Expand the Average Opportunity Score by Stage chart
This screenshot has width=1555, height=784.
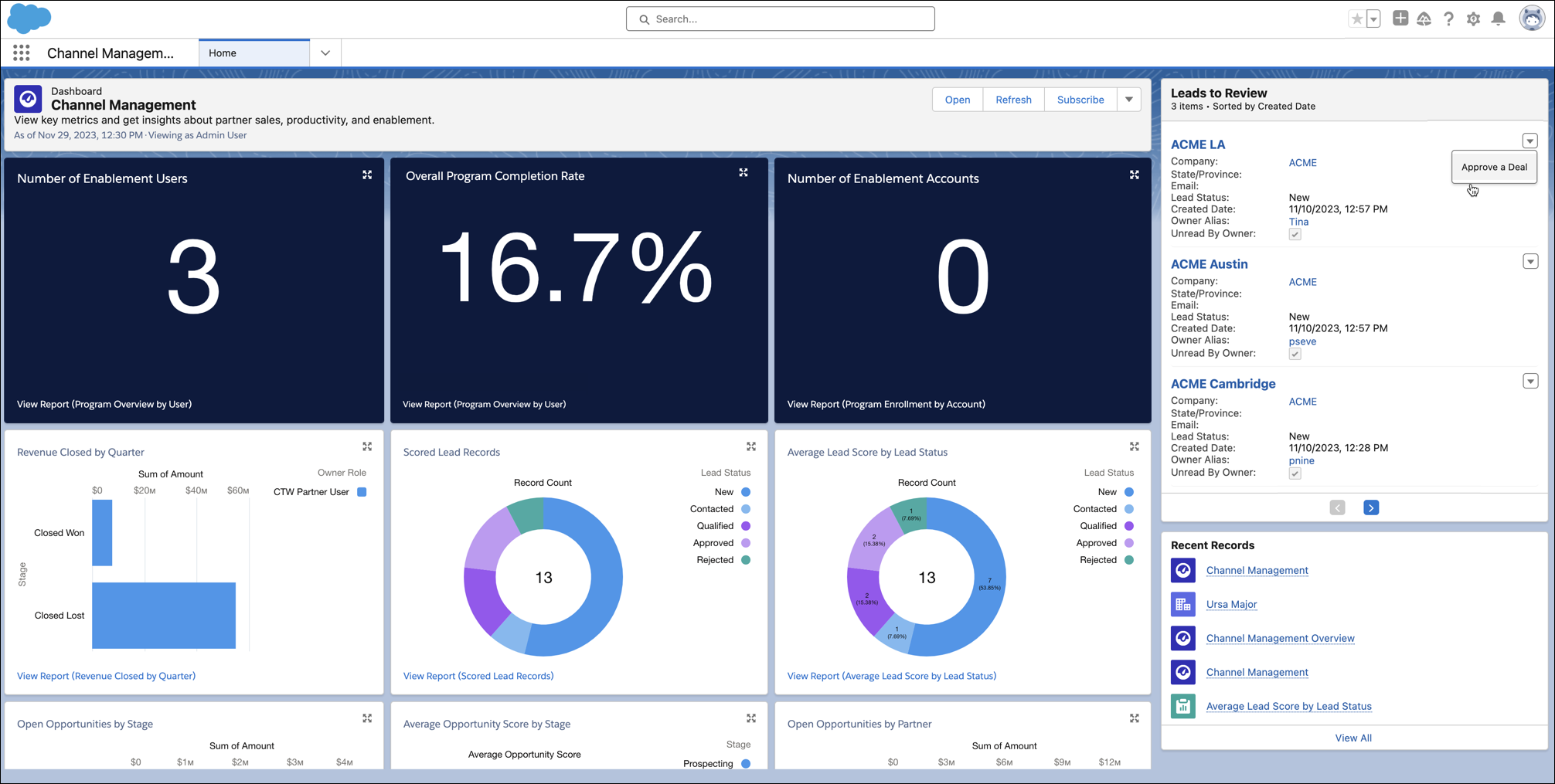pyautogui.click(x=751, y=718)
